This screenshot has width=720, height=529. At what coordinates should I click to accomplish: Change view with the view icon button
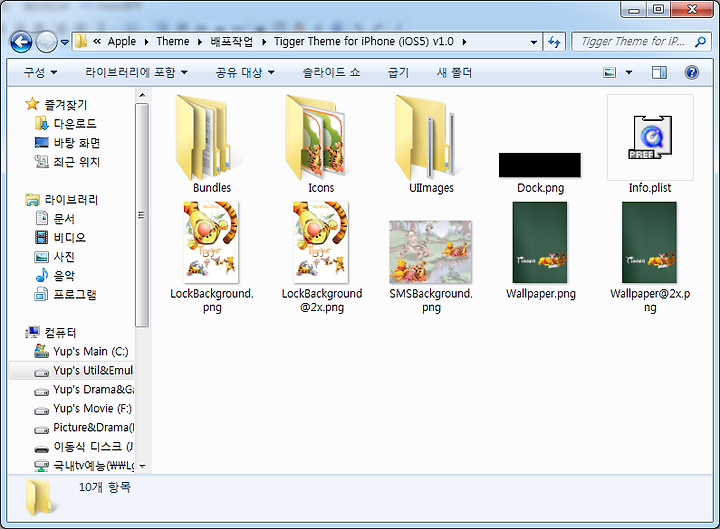pos(610,73)
